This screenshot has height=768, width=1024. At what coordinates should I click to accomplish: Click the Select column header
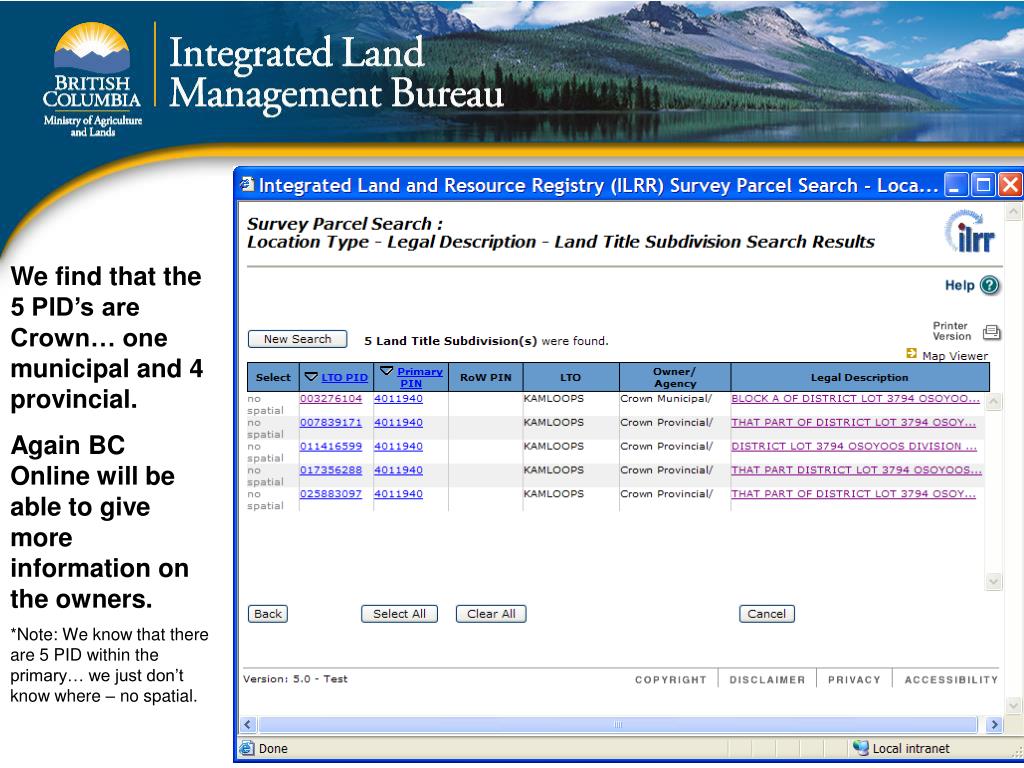click(x=273, y=377)
